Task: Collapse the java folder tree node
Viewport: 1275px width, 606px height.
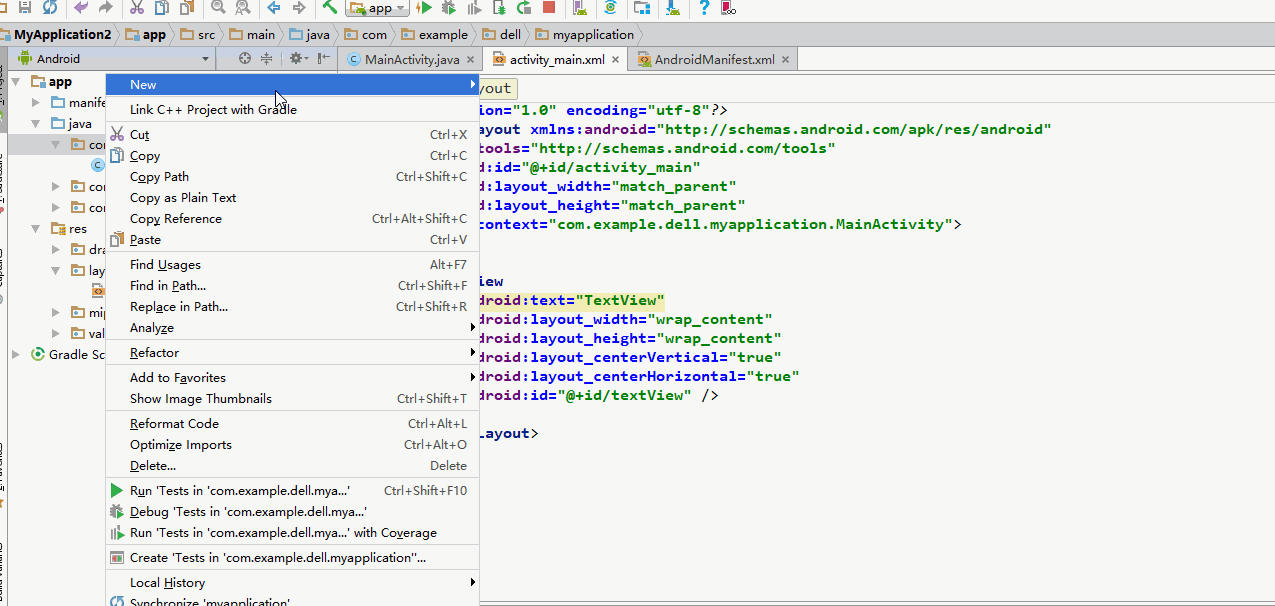Action: pyautogui.click(x=36, y=124)
